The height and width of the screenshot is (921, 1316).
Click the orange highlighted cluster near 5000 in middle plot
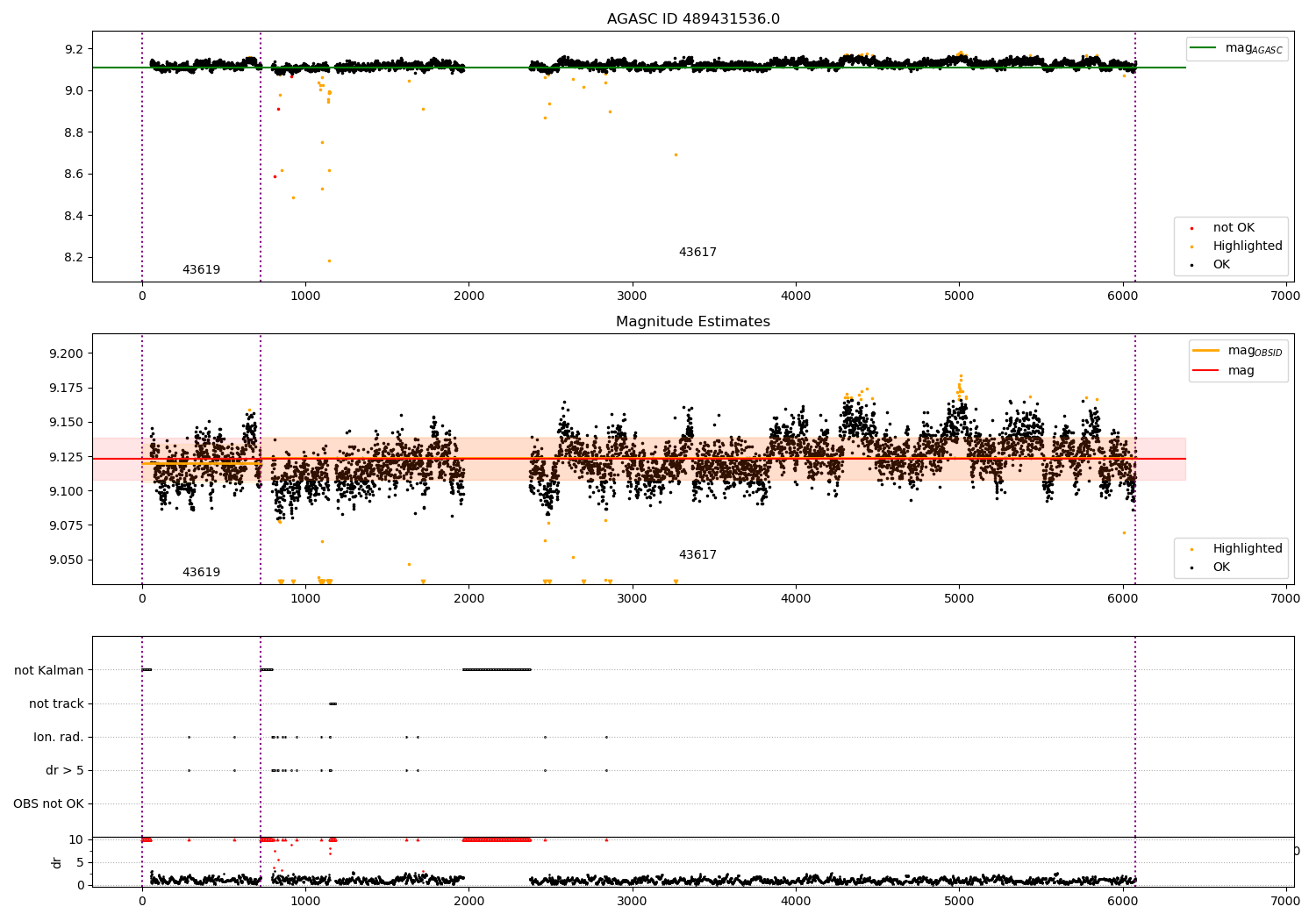(x=960, y=387)
